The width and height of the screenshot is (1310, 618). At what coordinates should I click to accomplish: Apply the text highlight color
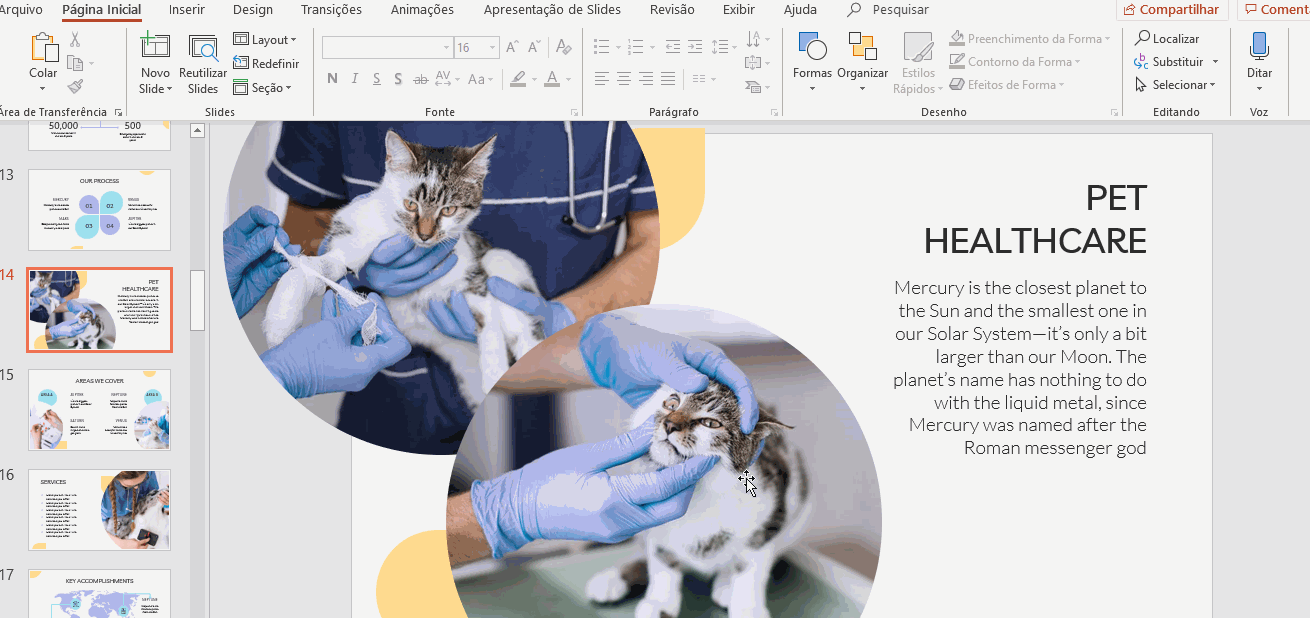coord(517,79)
